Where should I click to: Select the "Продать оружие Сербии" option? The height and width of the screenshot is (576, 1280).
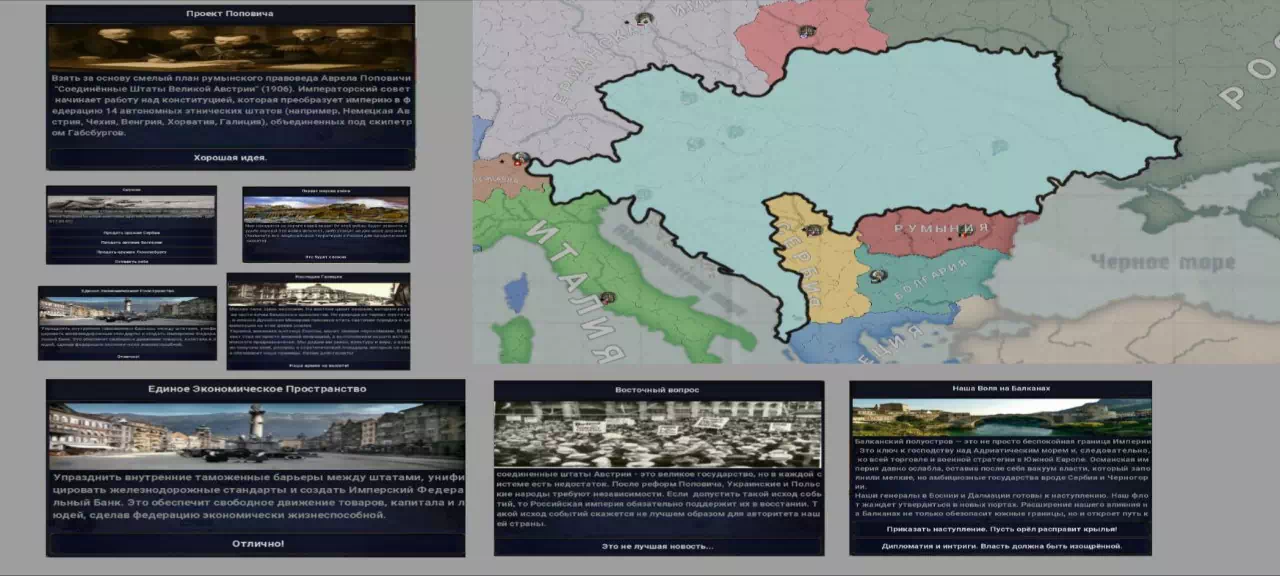tap(131, 232)
